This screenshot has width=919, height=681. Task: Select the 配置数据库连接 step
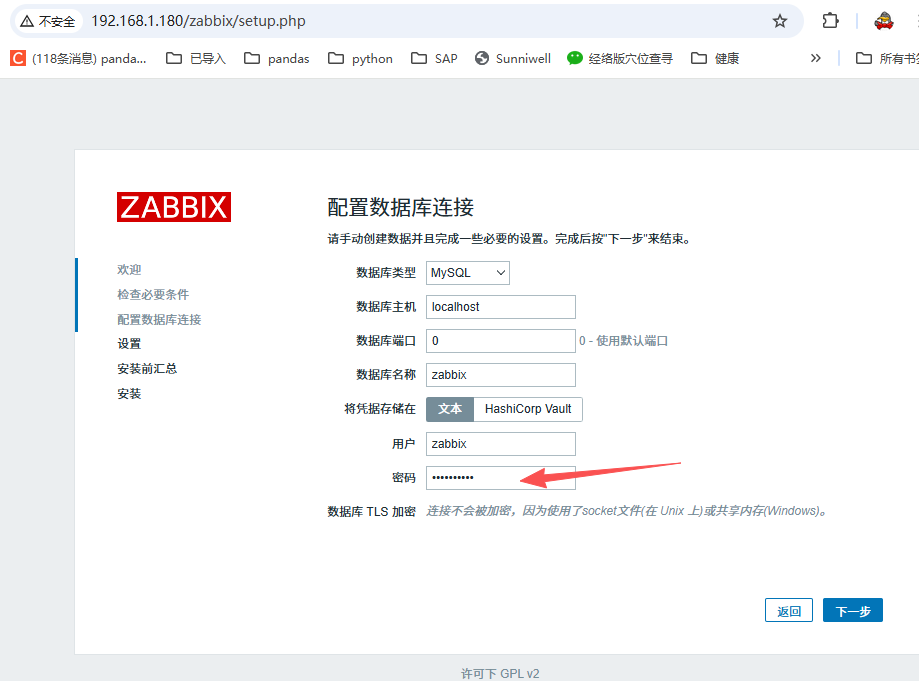pyautogui.click(x=159, y=319)
